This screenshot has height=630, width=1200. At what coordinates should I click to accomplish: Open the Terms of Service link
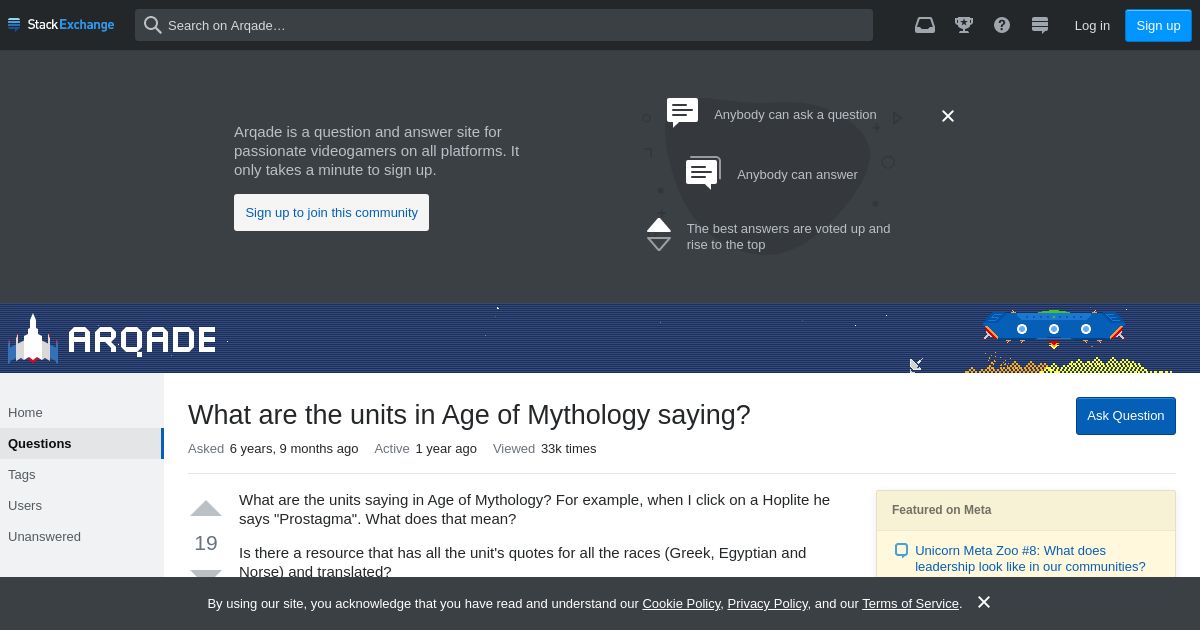(910, 603)
